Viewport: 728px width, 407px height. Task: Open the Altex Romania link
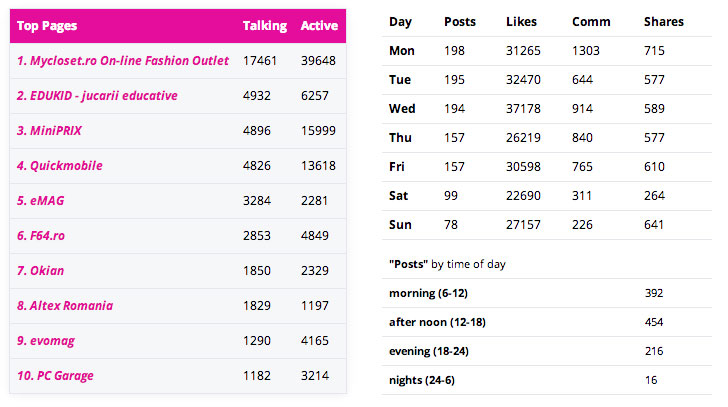pos(65,306)
